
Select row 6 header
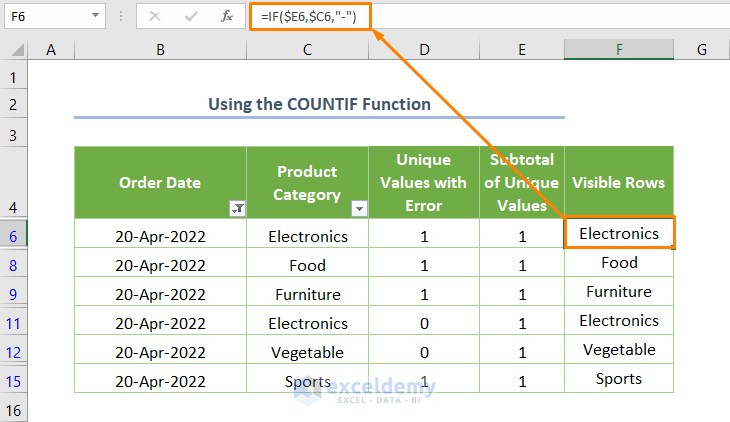click(14, 236)
